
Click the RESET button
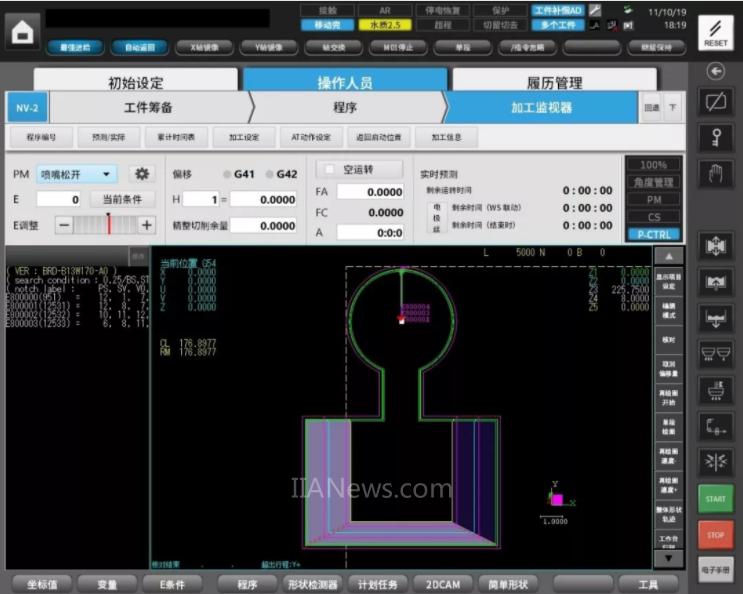pyautogui.click(x=715, y=32)
